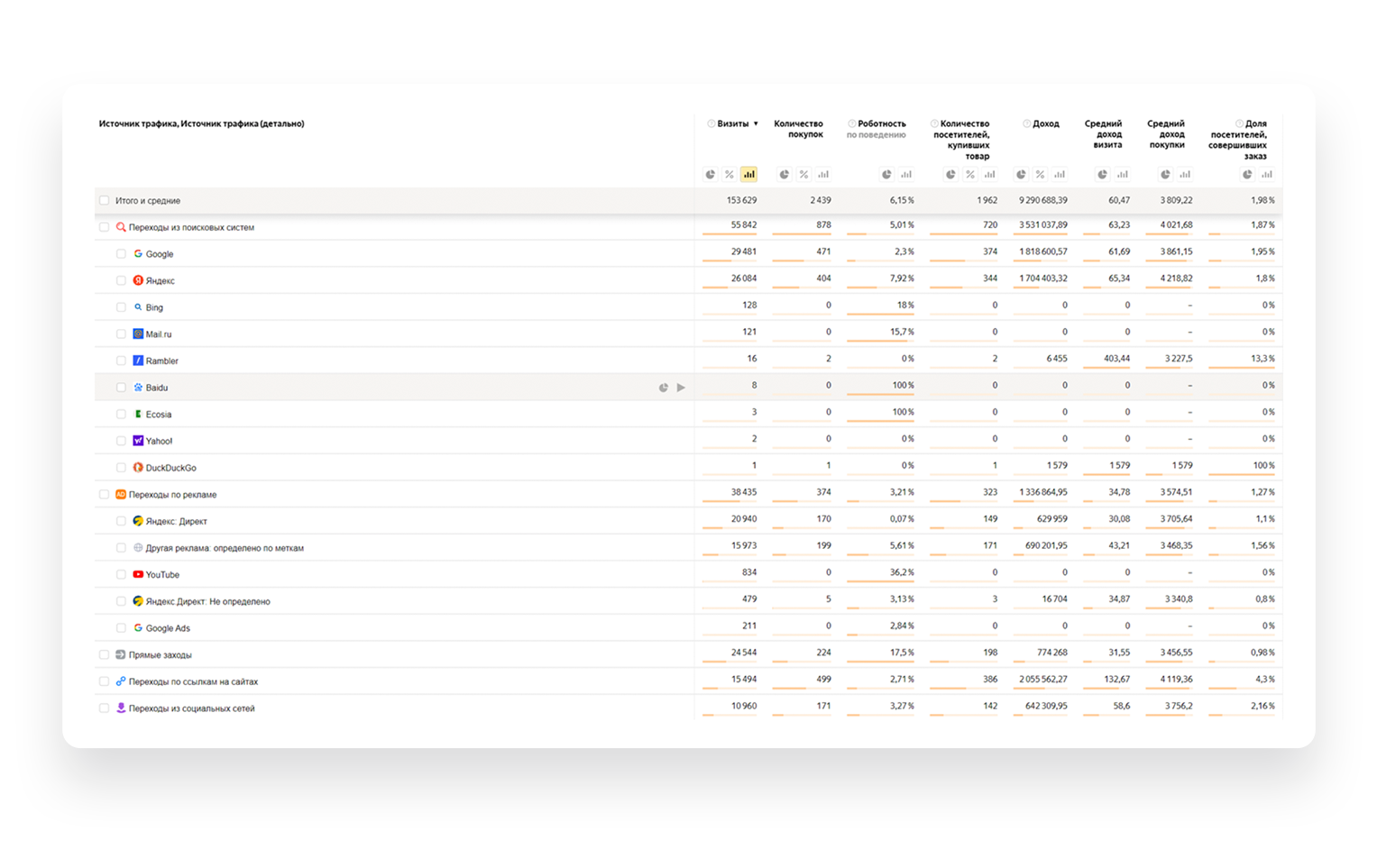
Task: Select the percent view icon under Визиты
Action: (x=730, y=175)
